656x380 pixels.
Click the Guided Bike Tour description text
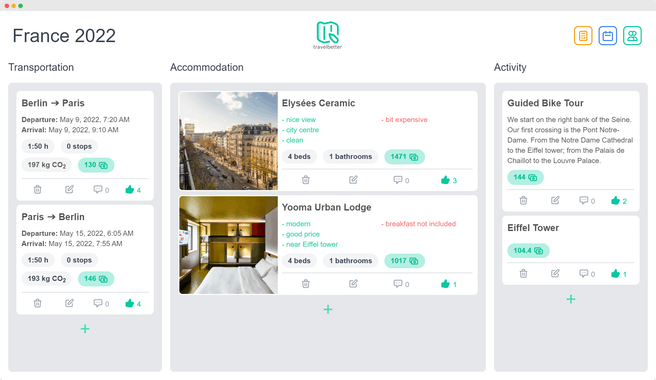click(570, 140)
